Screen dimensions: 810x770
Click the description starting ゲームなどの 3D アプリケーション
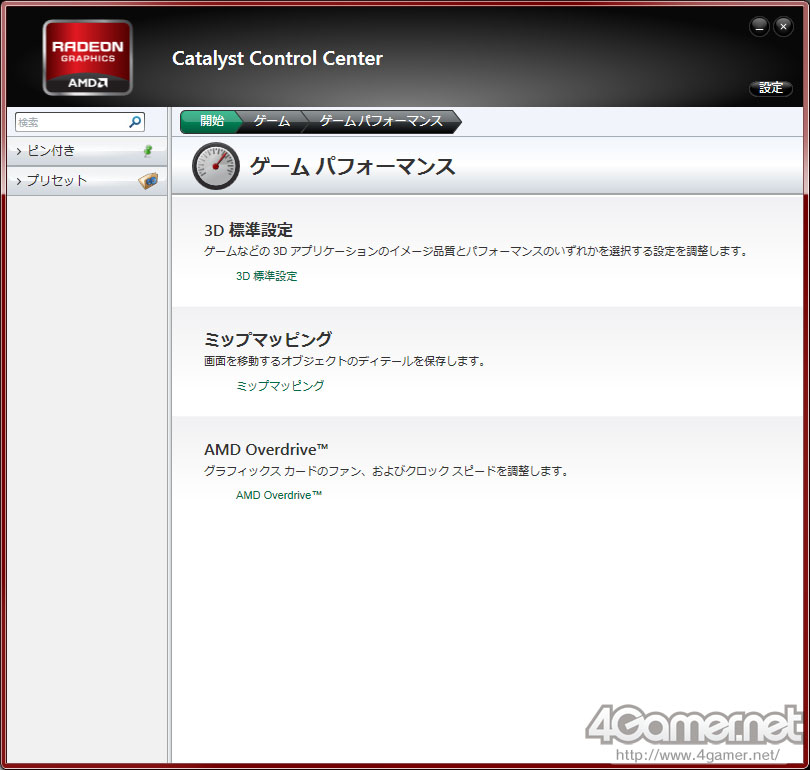[476, 251]
